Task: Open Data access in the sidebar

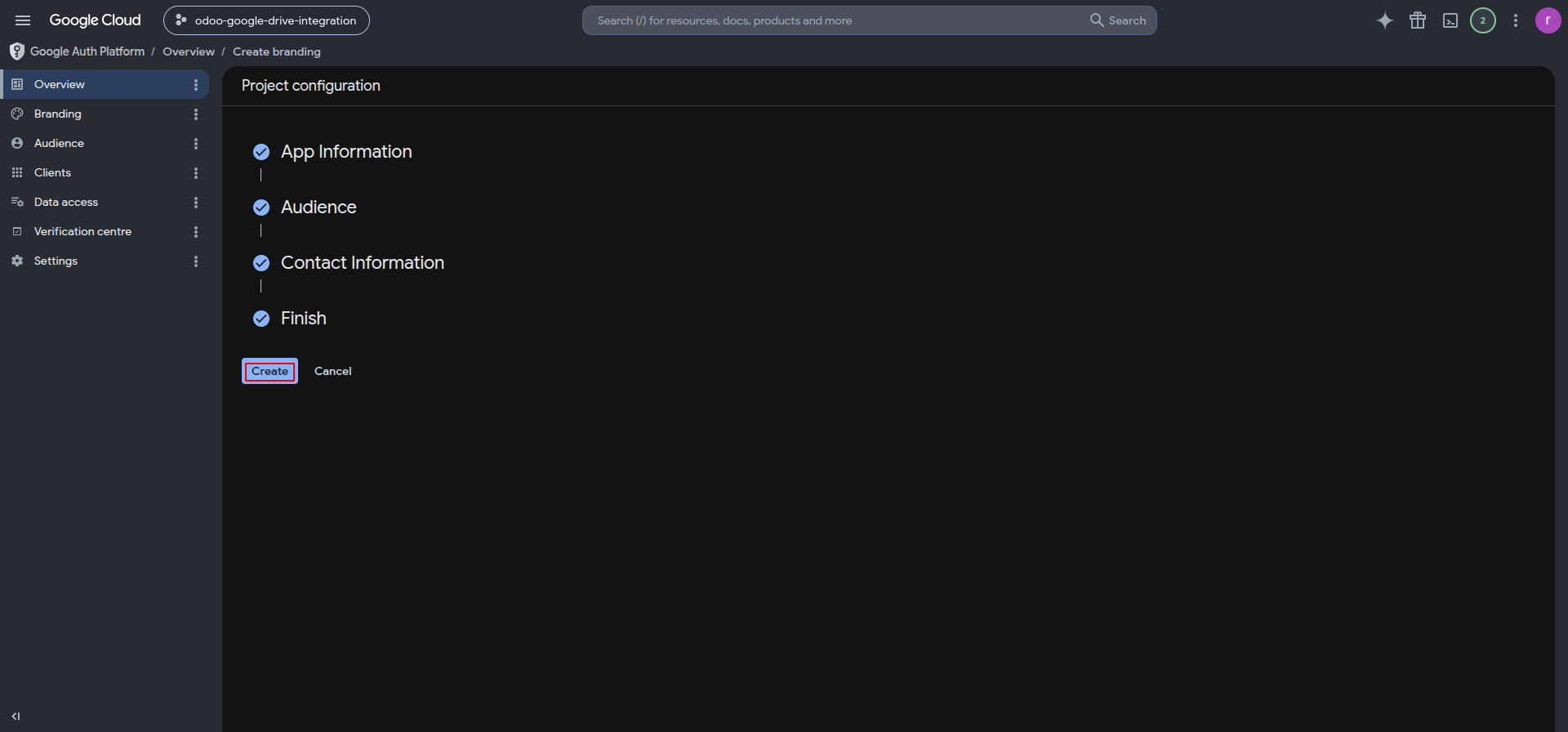Action: click(x=105, y=202)
